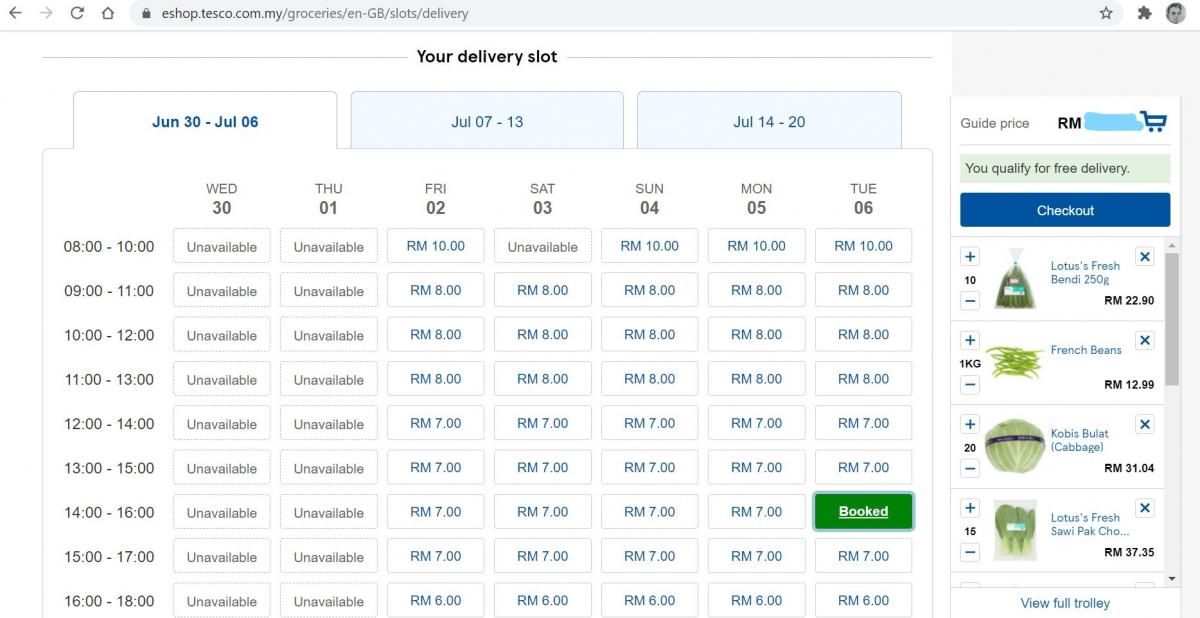Select the booked Tuesday 14:00 - 16:00 slot

coord(863,512)
